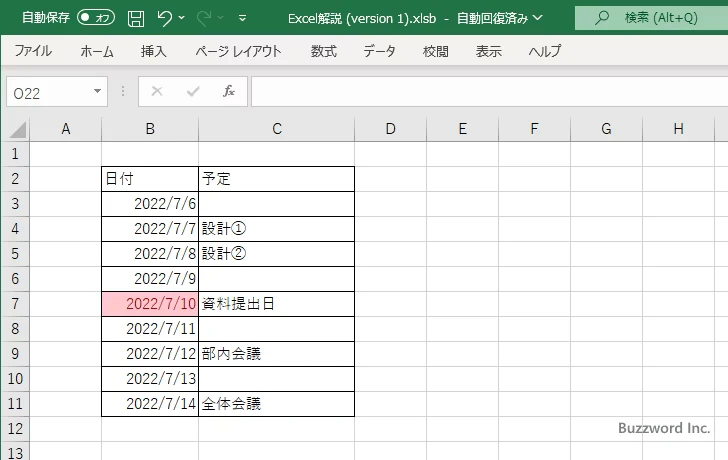Switch to the 挿入 tab
Screen dimensions: 728x460
pyautogui.click(x=154, y=51)
